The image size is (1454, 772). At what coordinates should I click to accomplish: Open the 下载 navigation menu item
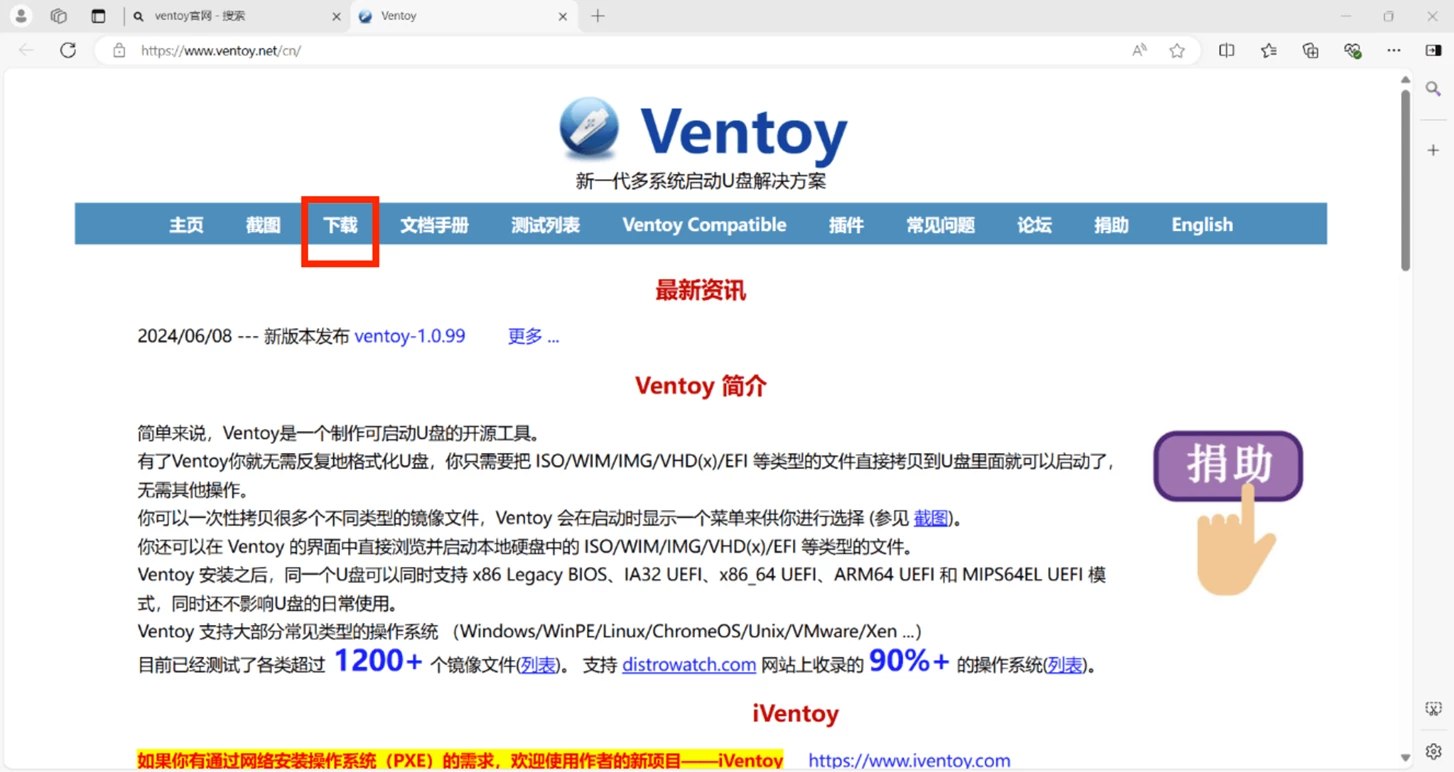coord(340,225)
